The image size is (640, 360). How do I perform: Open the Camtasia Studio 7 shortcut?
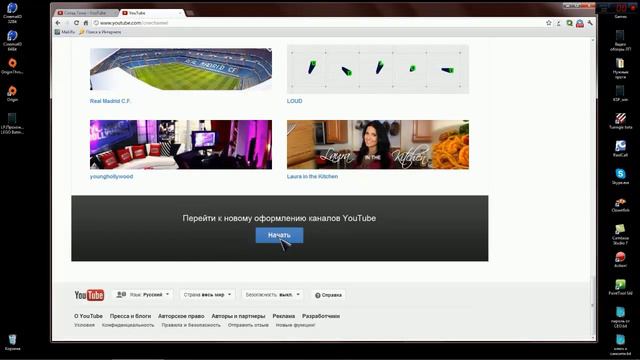click(x=620, y=234)
